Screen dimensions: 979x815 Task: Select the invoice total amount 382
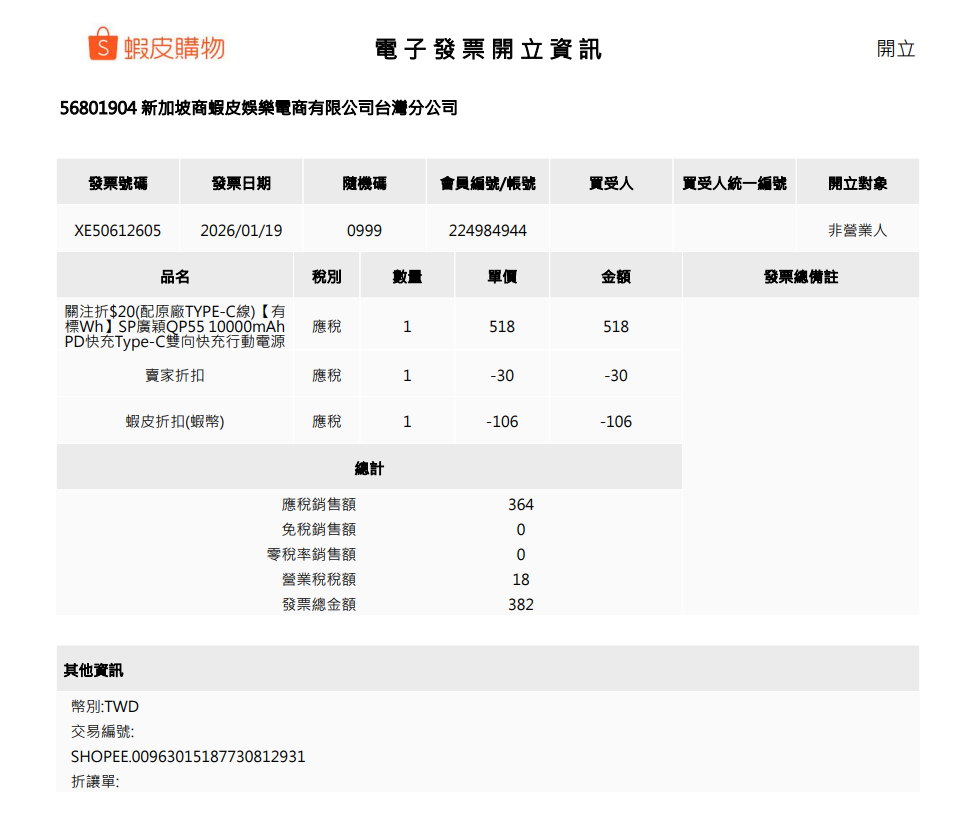click(x=520, y=604)
